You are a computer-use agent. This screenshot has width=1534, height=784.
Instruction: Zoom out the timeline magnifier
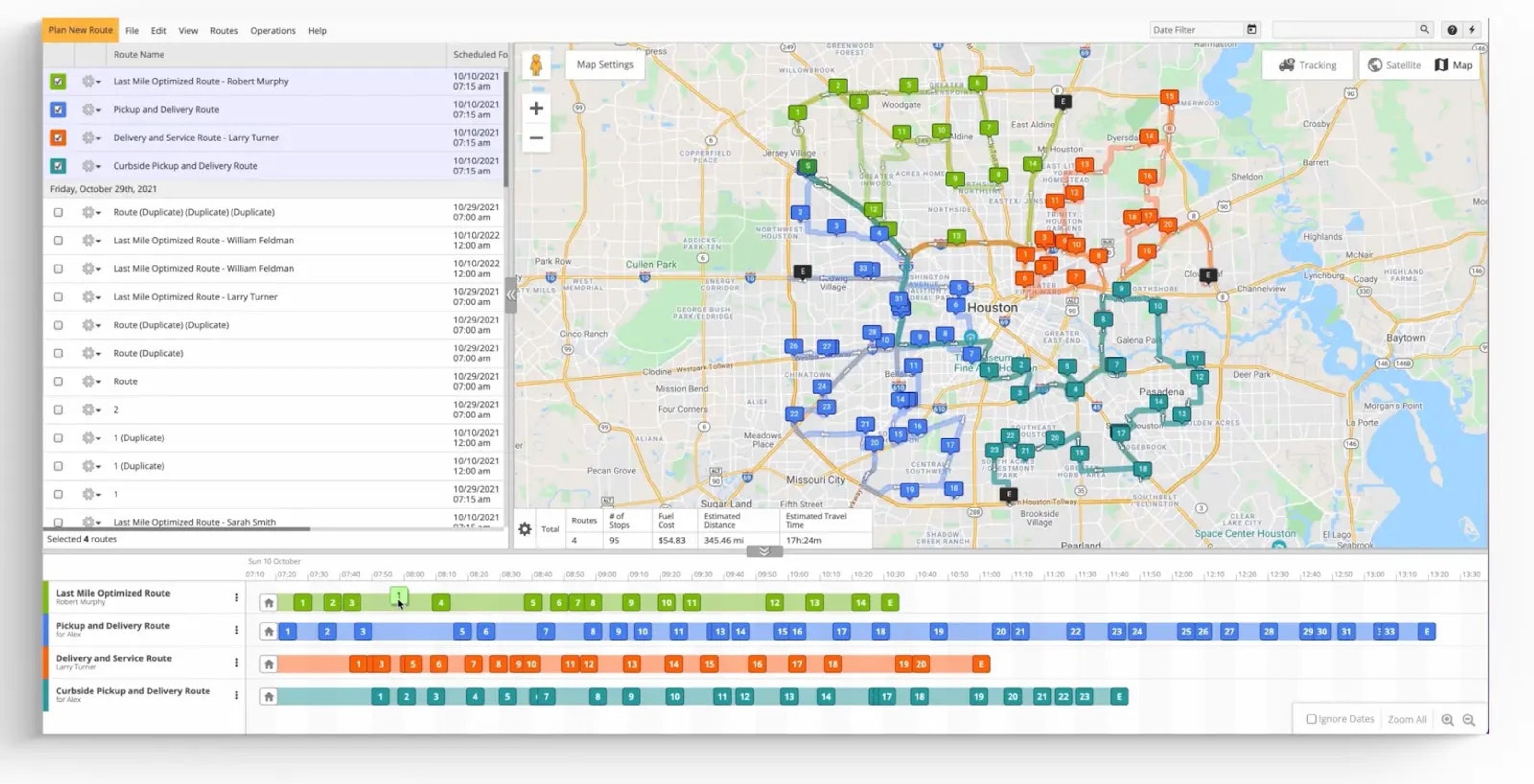pyautogui.click(x=1469, y=720)
